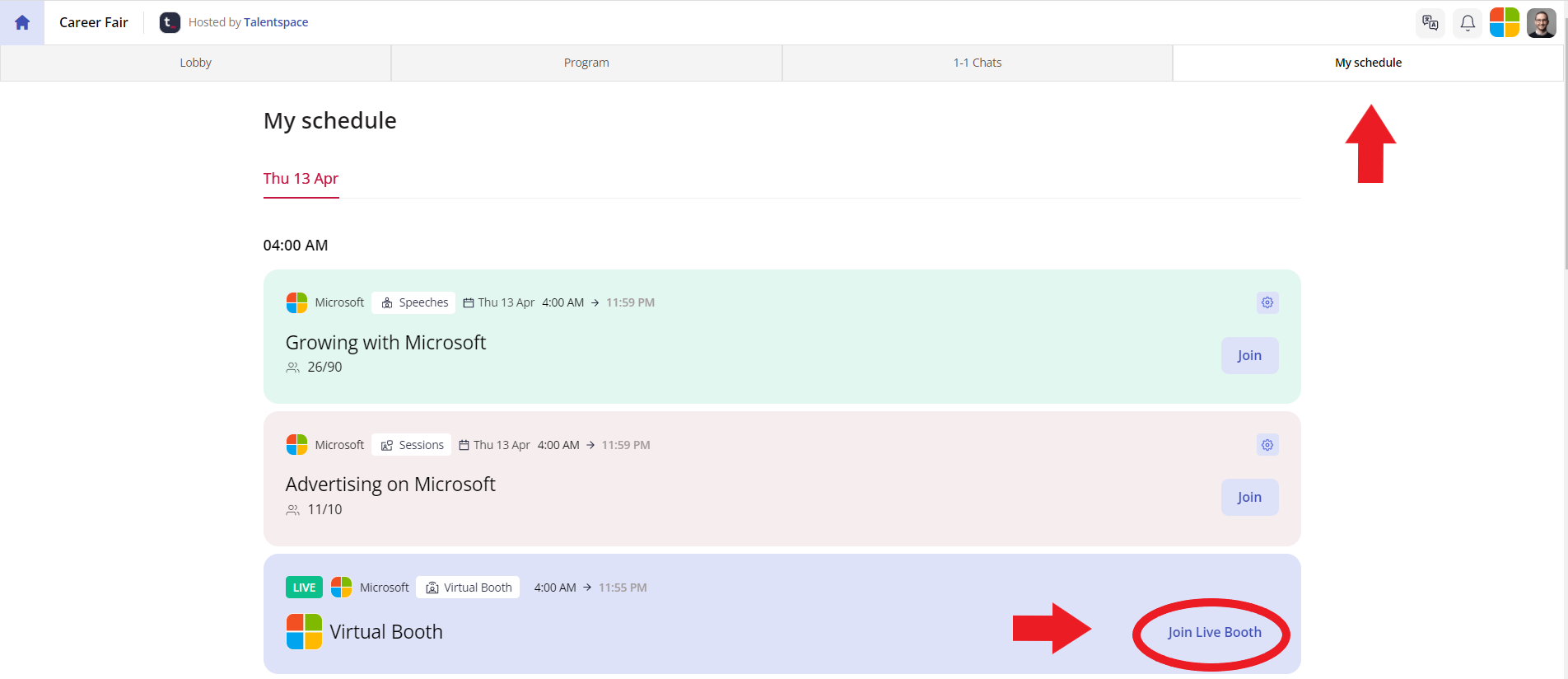Join the Growing with Microsoft speech

(1249, 355)
